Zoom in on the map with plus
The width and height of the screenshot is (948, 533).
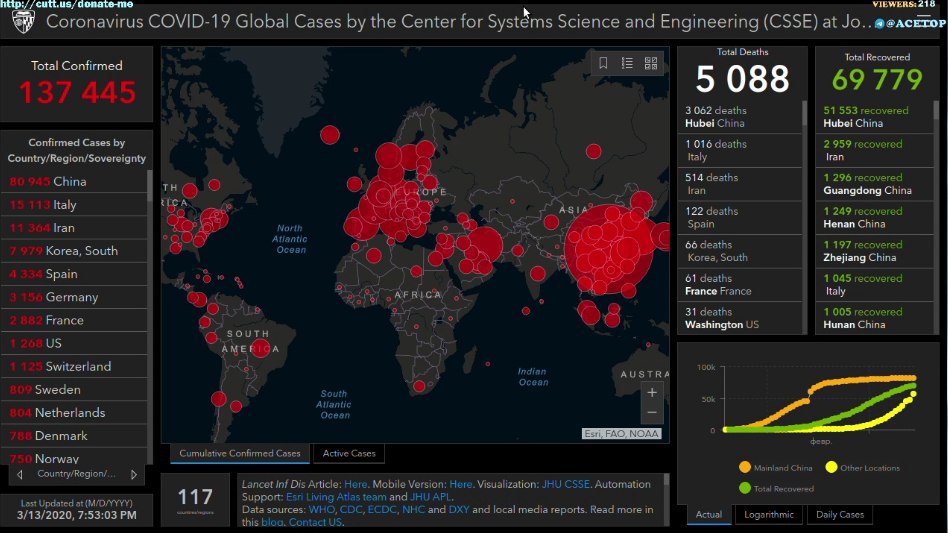[652, 392]
